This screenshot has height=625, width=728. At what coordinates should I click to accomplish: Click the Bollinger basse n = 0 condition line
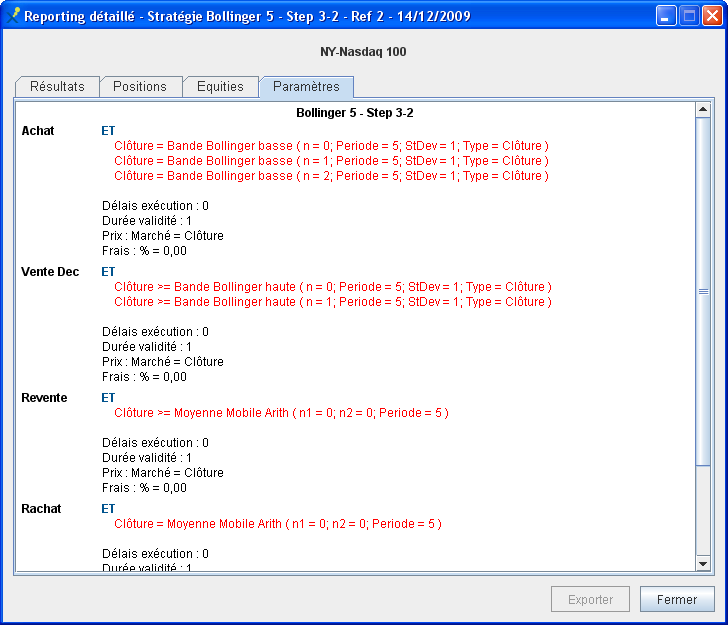click(331, 146)
